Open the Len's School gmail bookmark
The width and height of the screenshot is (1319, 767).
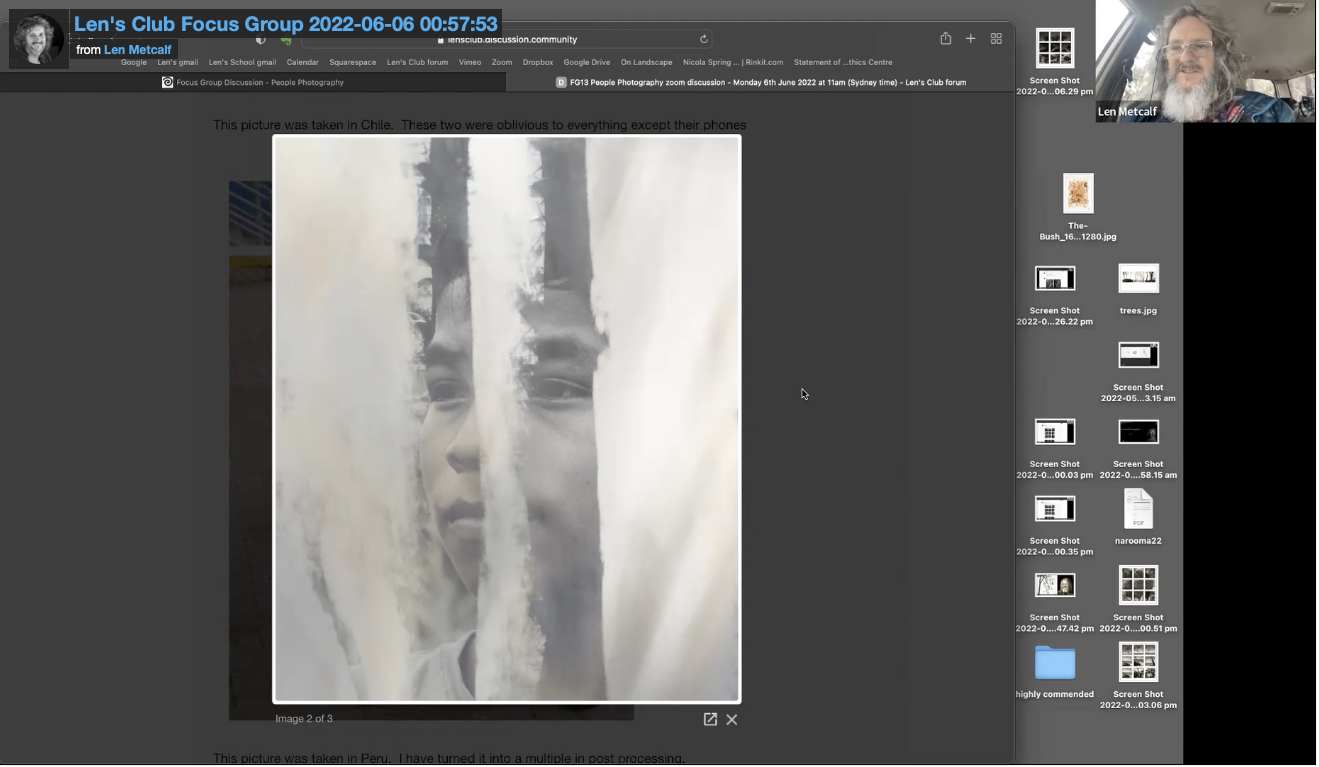(x=242, y=62)
